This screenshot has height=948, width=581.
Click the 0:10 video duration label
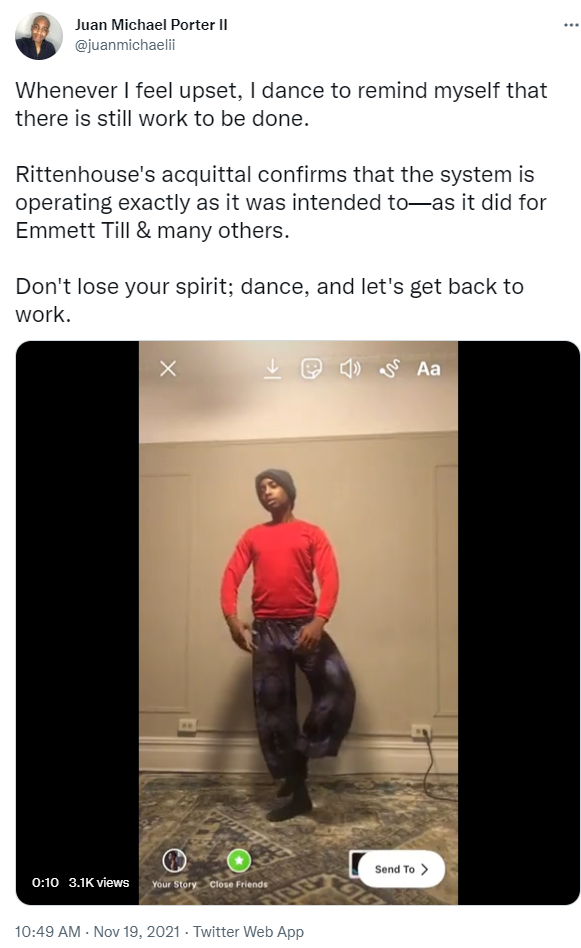[x=45, y=883]
